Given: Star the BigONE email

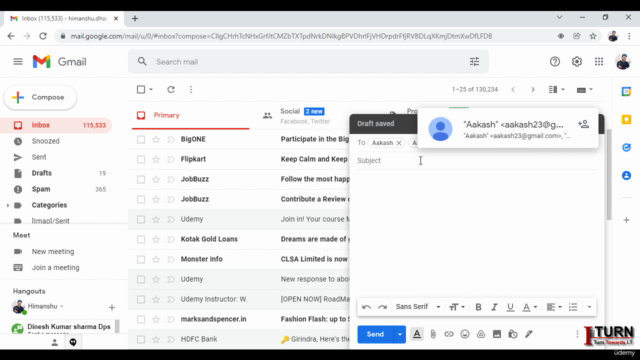Looking at the screenshot, I should (x=156, y=140).
